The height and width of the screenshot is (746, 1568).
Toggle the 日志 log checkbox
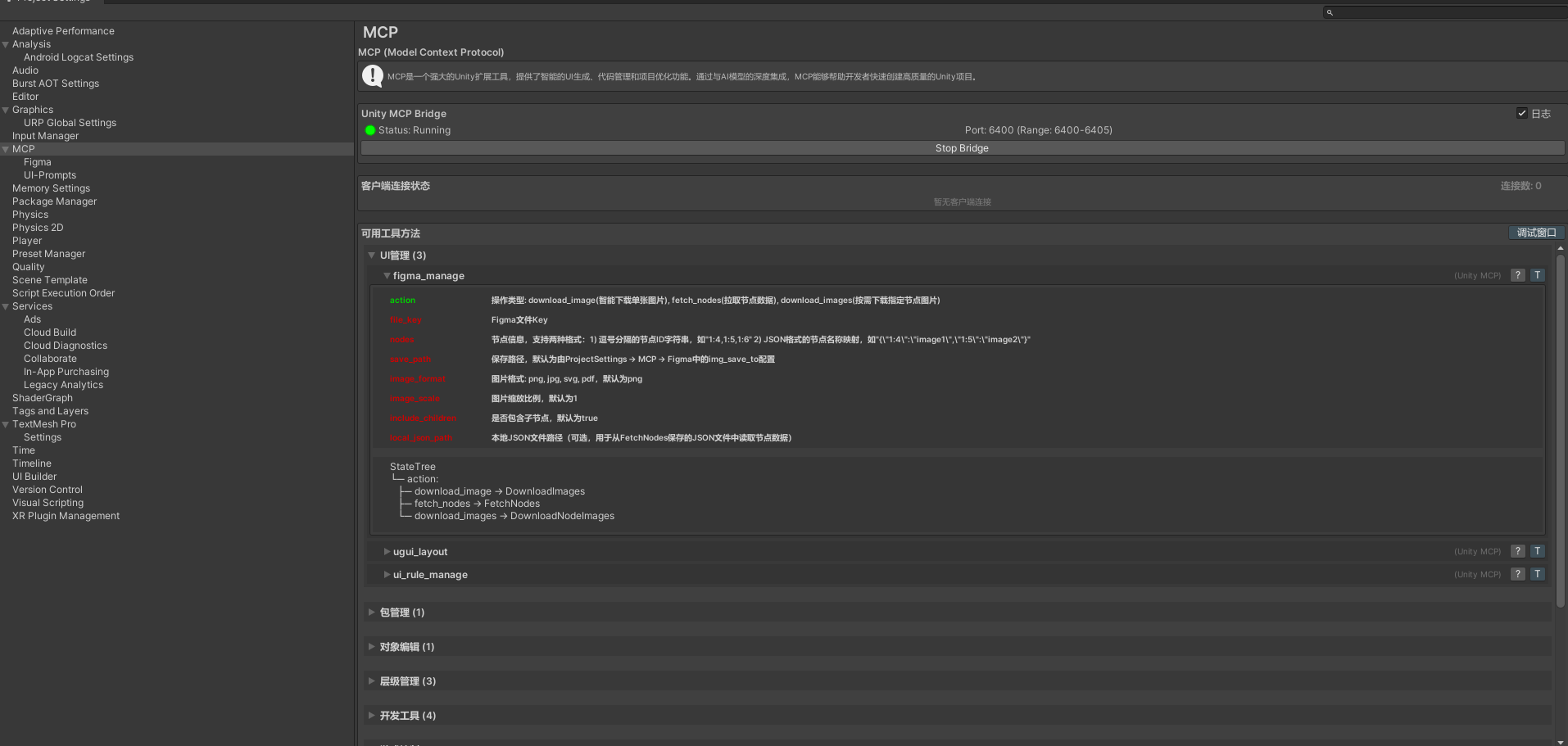point(1521,113)
